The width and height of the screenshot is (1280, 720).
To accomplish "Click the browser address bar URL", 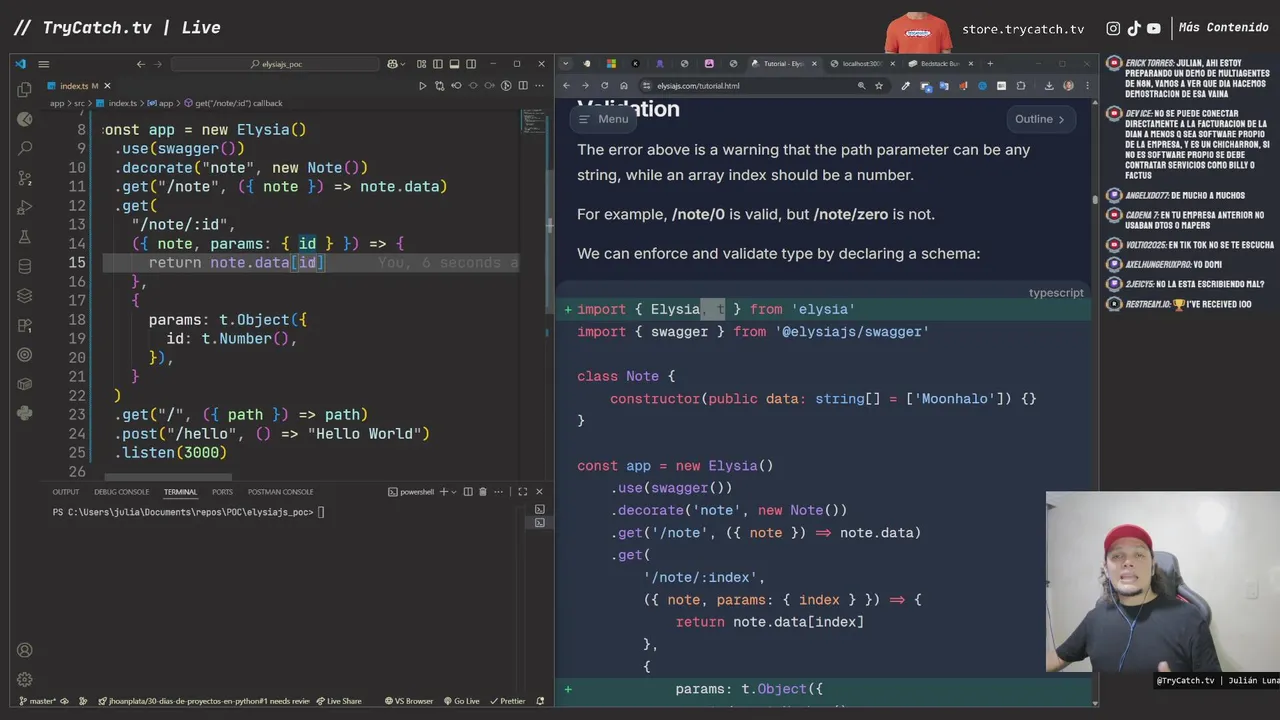I will tap(698, 86).
